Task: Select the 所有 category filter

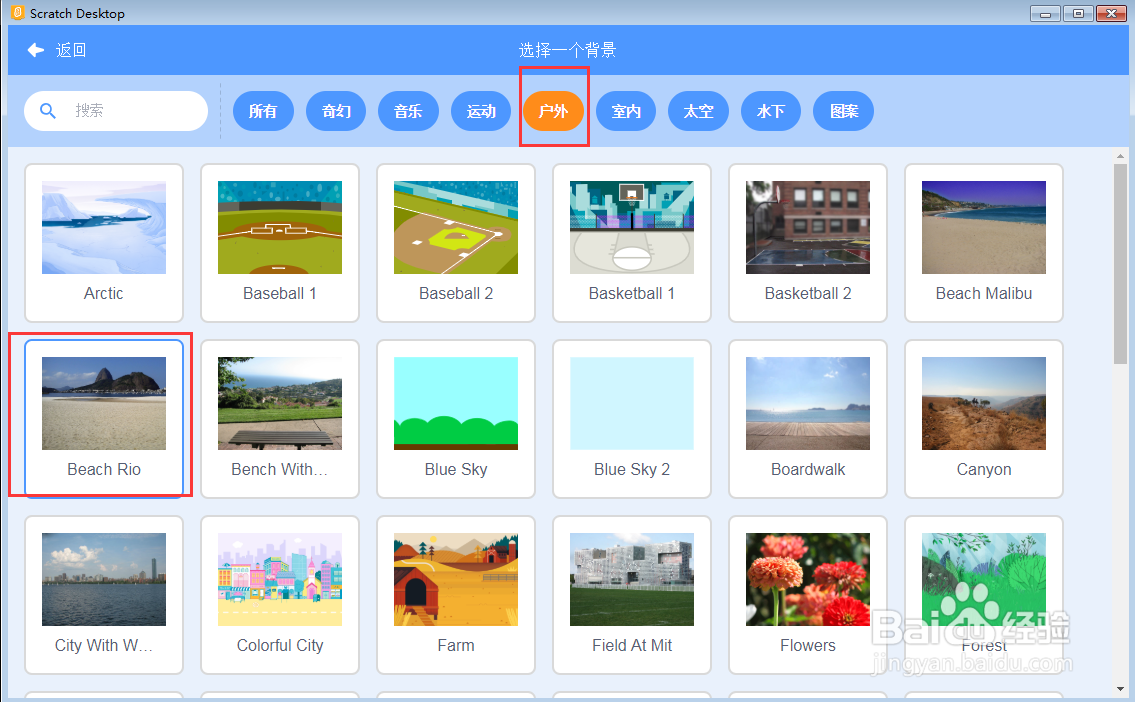Action: (x=263, y=111)
